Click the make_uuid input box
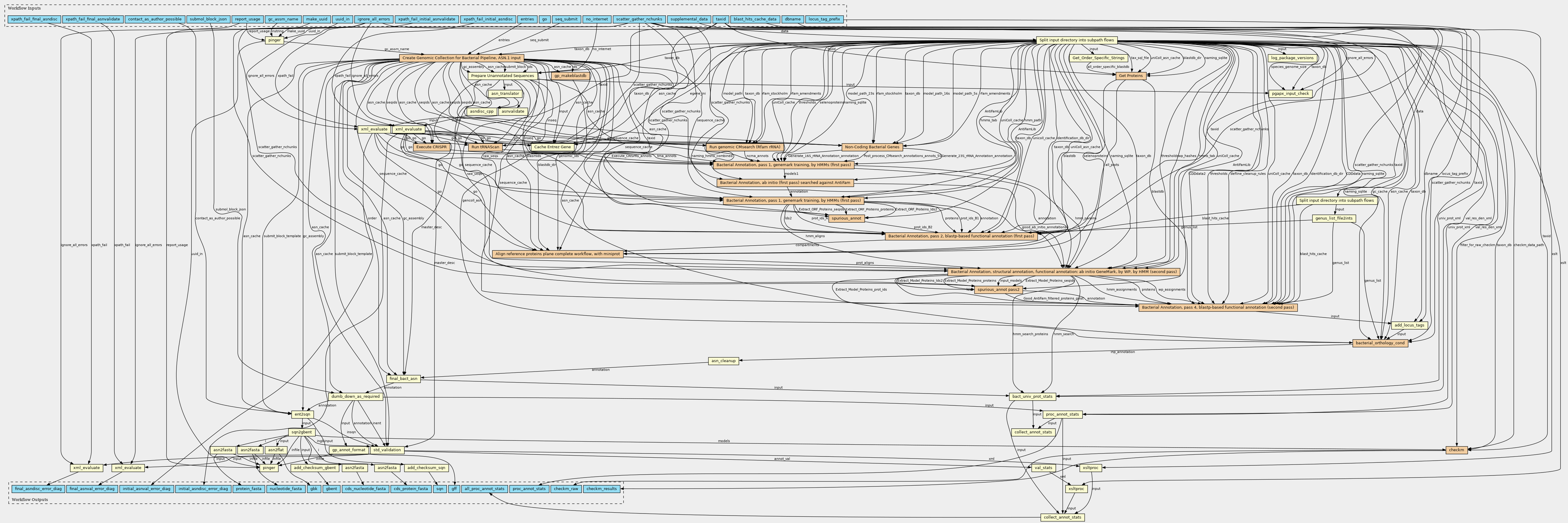Image resolution: width=1568 pixels, height=523 pixels. tap(317, 19)
